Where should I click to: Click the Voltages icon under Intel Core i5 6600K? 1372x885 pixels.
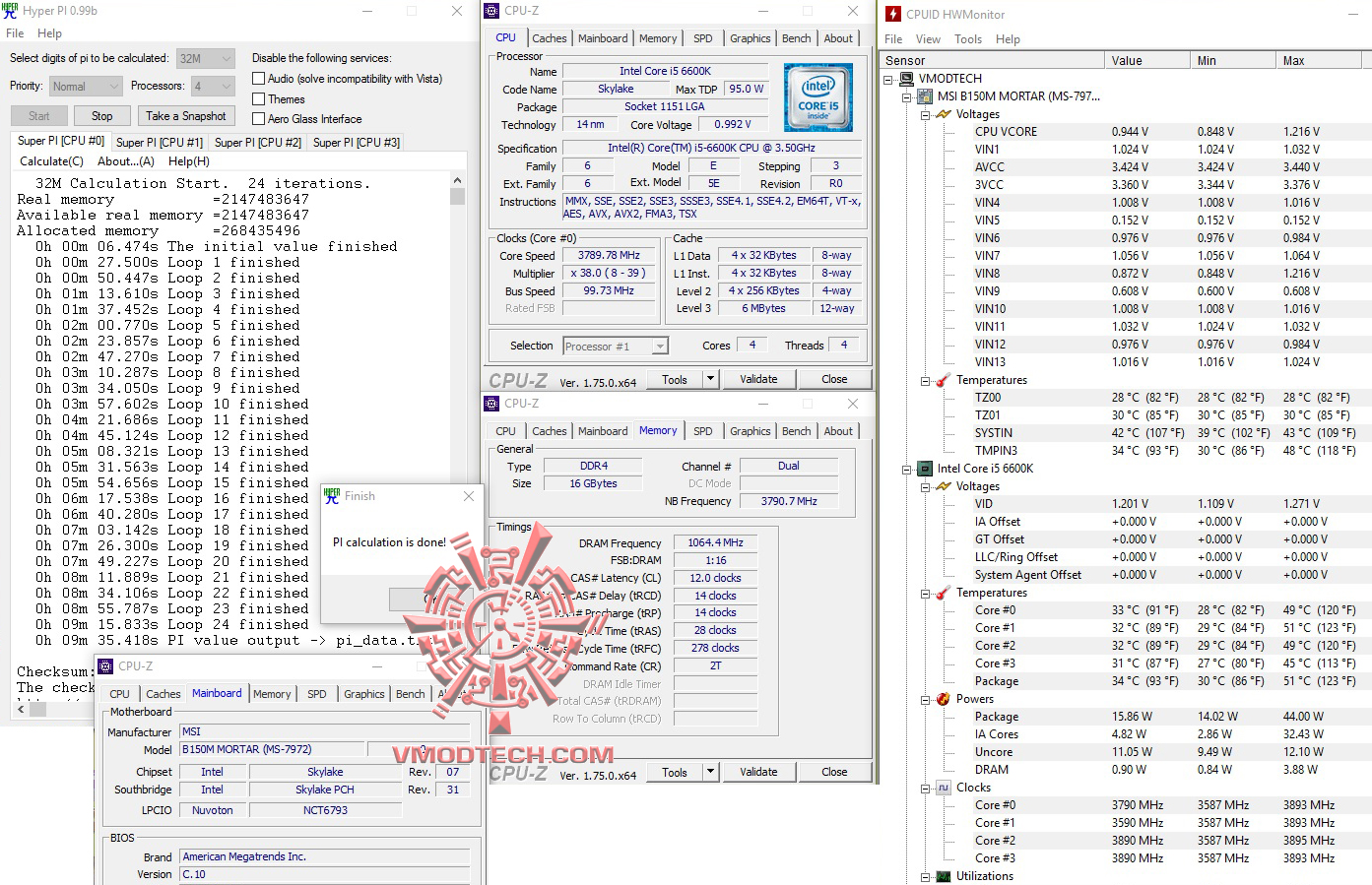pos(944,486)
